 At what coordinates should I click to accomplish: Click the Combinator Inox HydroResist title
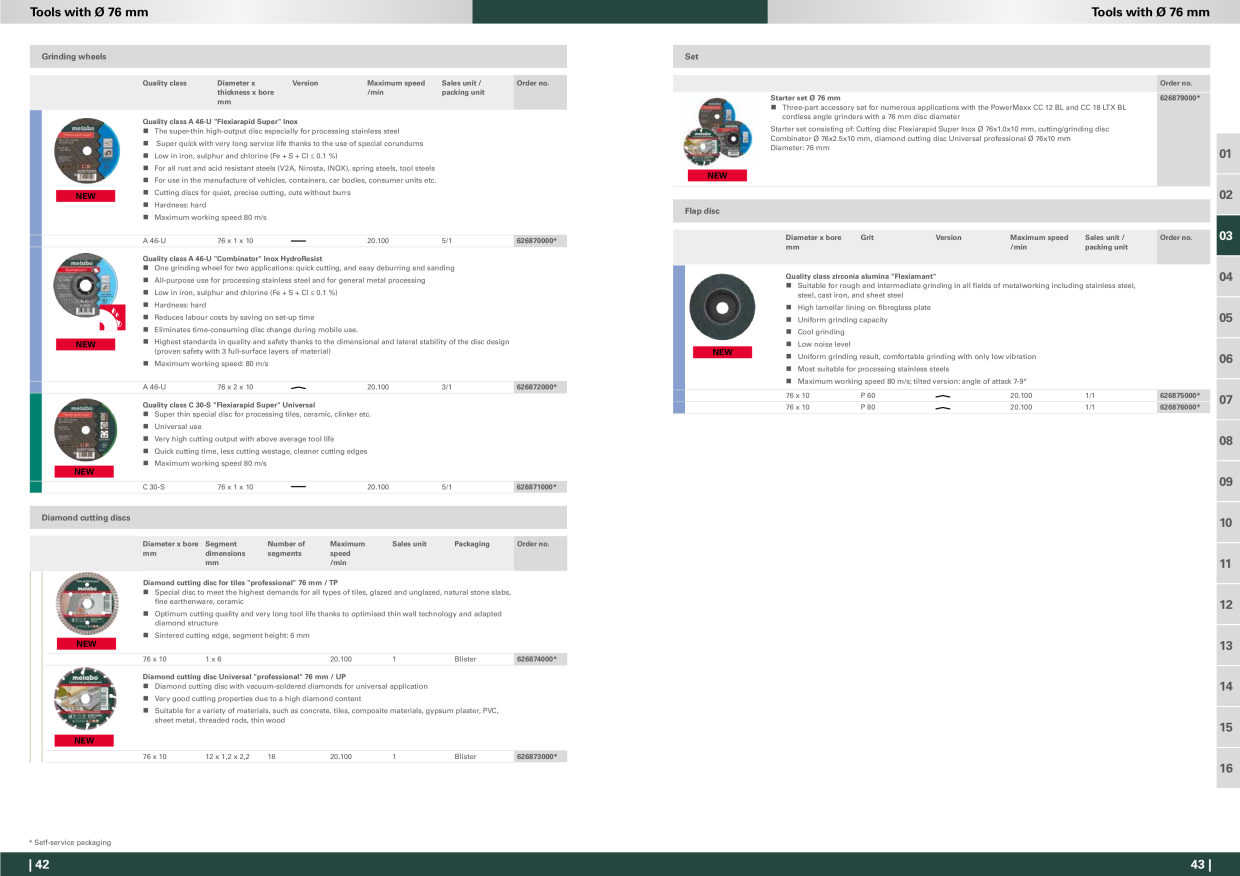point(232,258)
